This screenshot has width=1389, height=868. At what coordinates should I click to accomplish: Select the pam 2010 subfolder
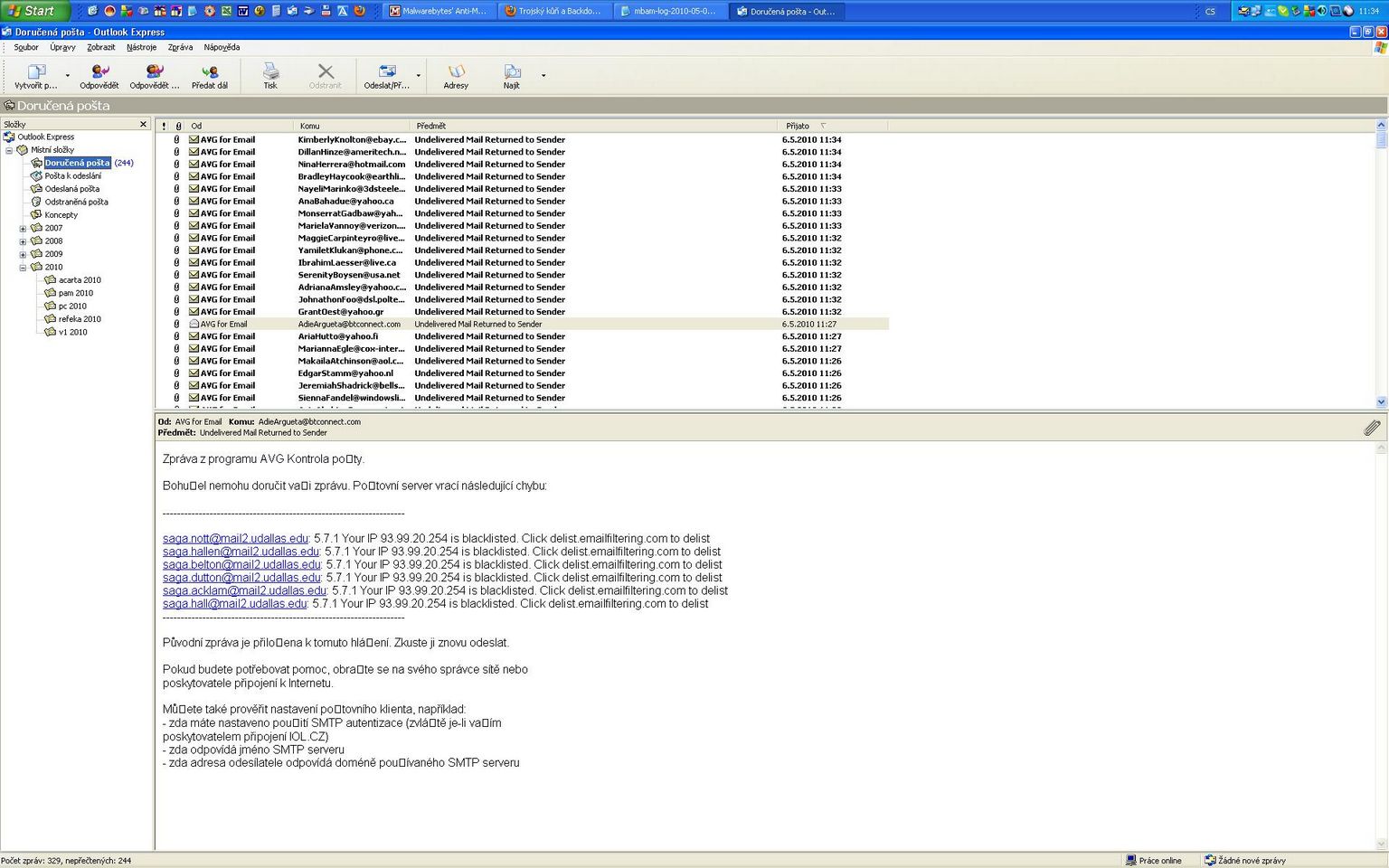click(76, 294)
